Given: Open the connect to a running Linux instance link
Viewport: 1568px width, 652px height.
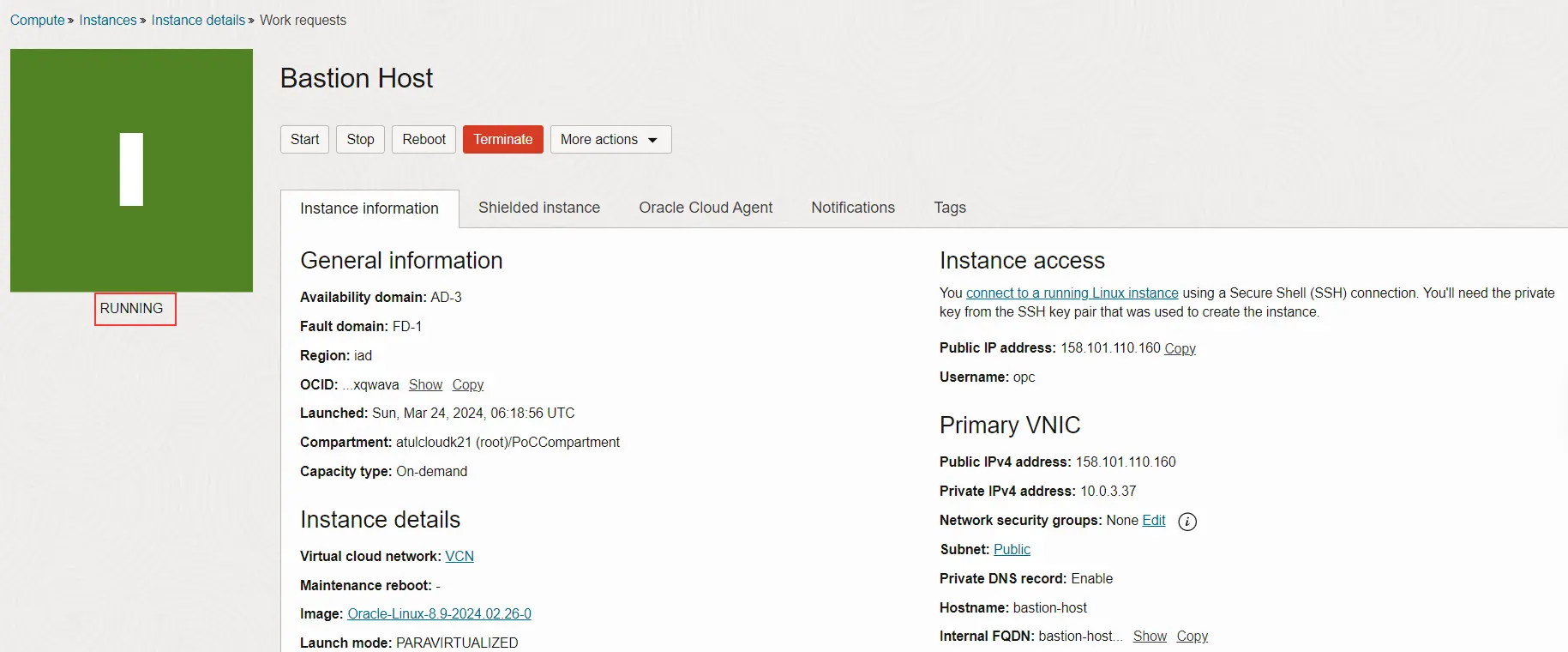Looking at the screenshot, I should (x=1072, y=293).
